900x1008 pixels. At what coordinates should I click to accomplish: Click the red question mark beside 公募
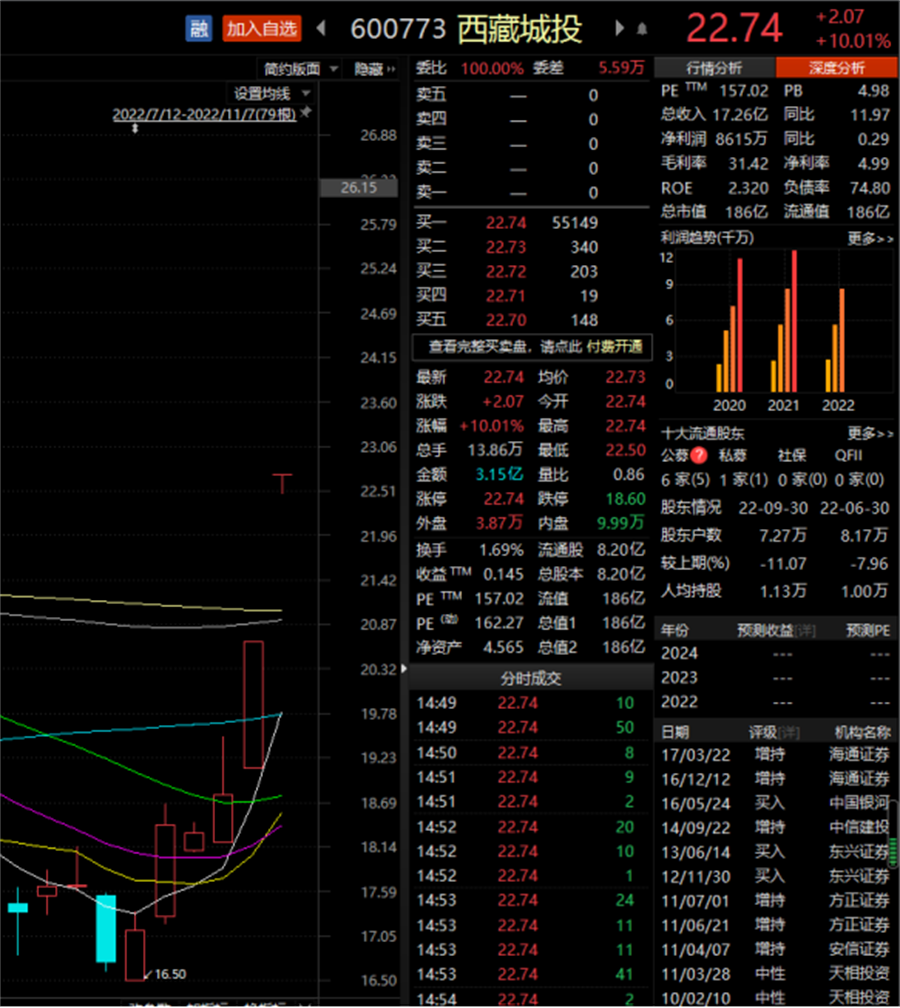(699, 455)
